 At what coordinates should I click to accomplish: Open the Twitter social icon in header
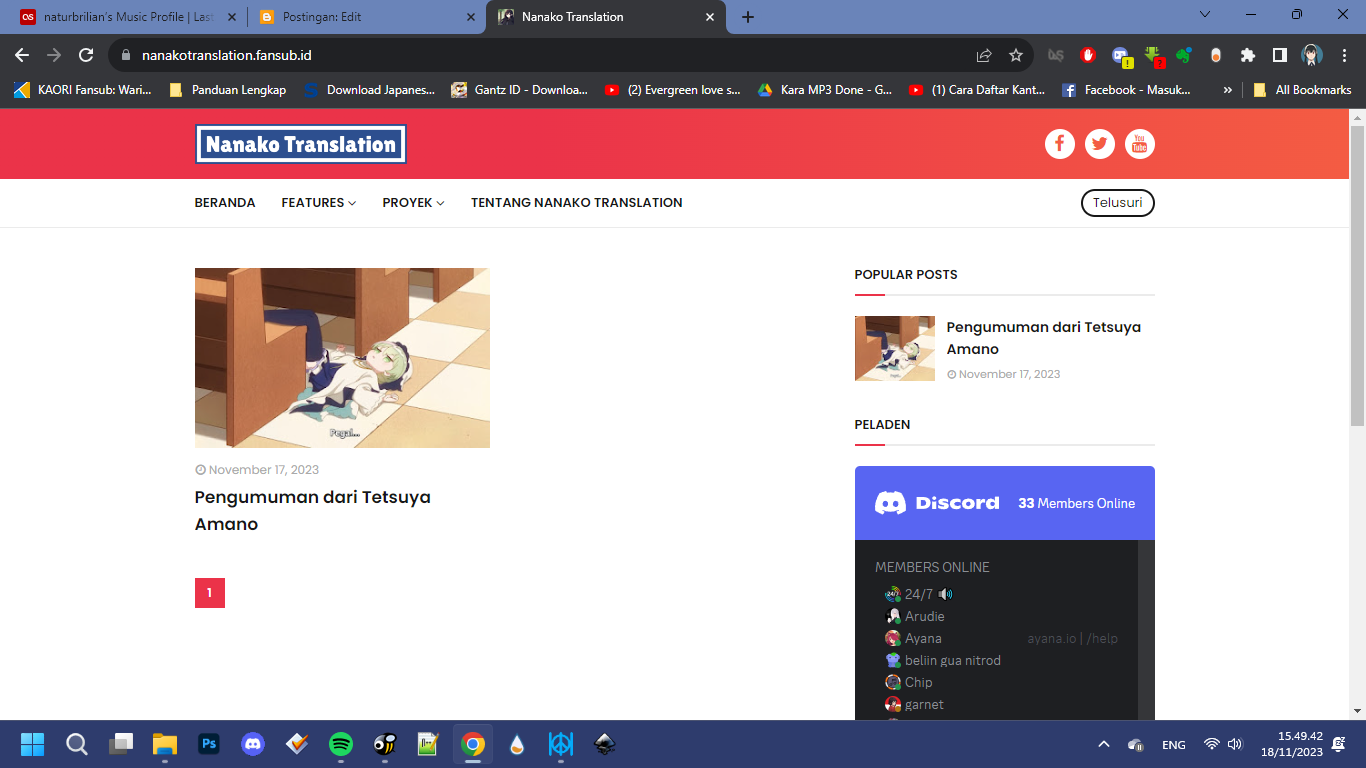(1100, 144)
